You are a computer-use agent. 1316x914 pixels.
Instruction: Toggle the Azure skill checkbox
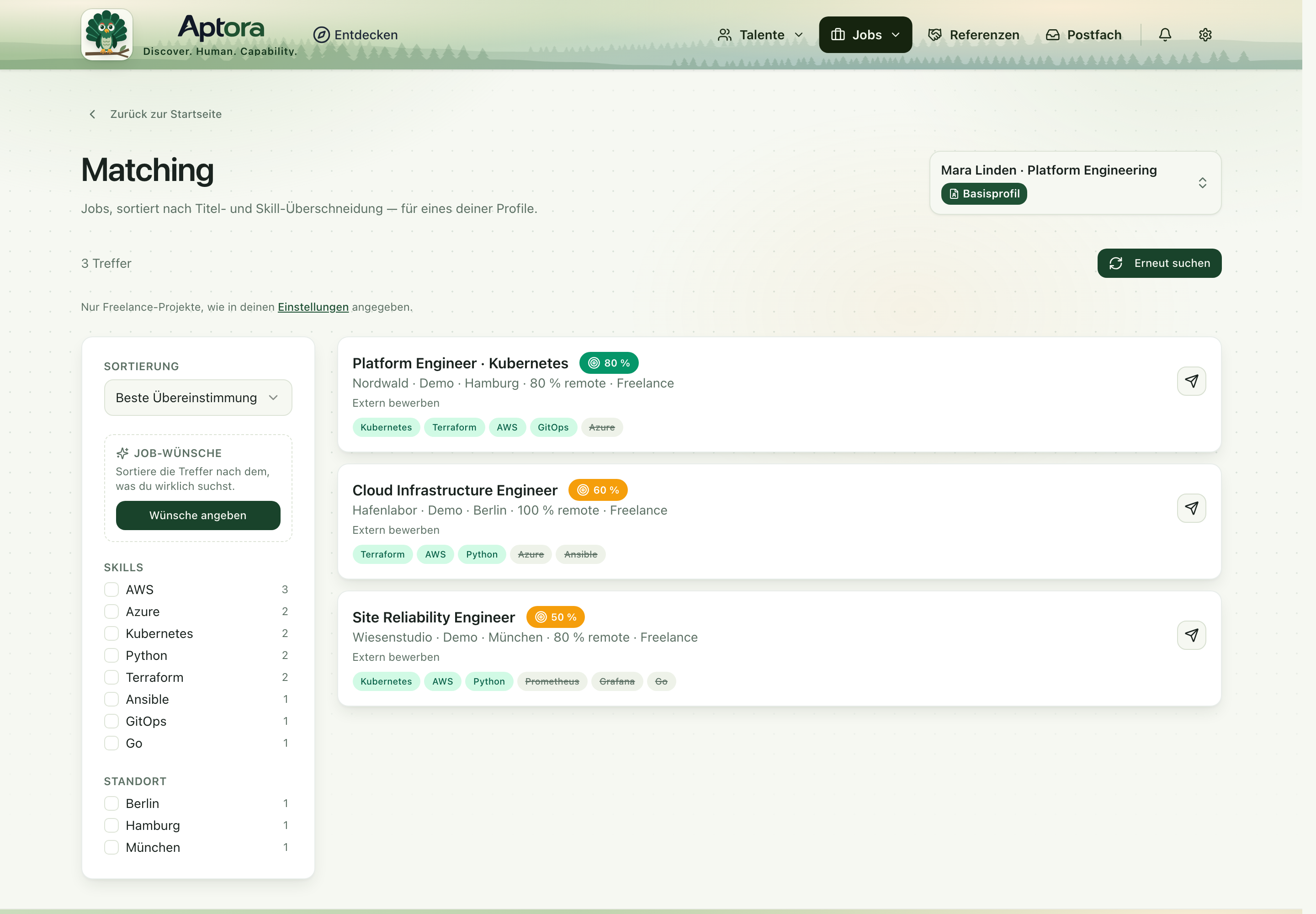111,611
